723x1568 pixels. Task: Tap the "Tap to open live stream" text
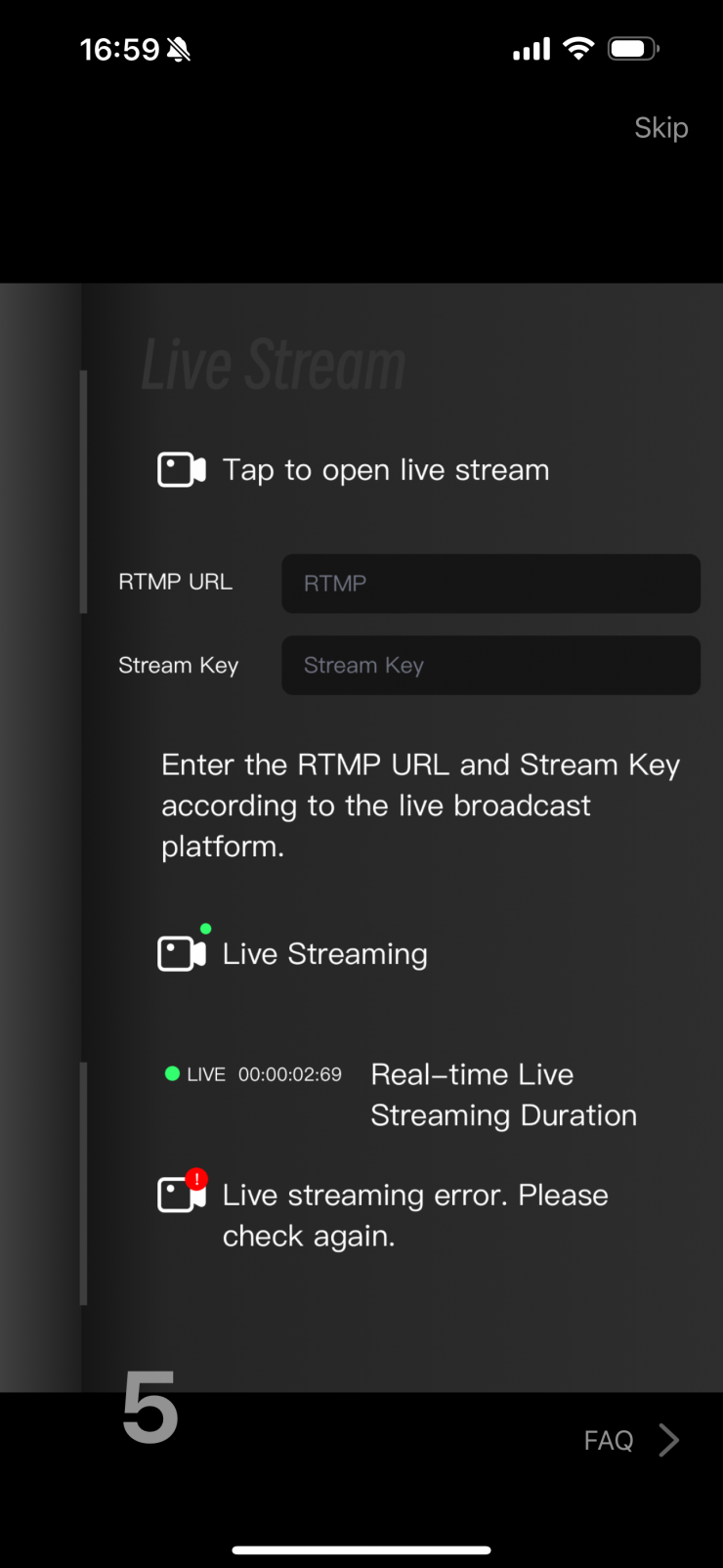coord(386,470)
